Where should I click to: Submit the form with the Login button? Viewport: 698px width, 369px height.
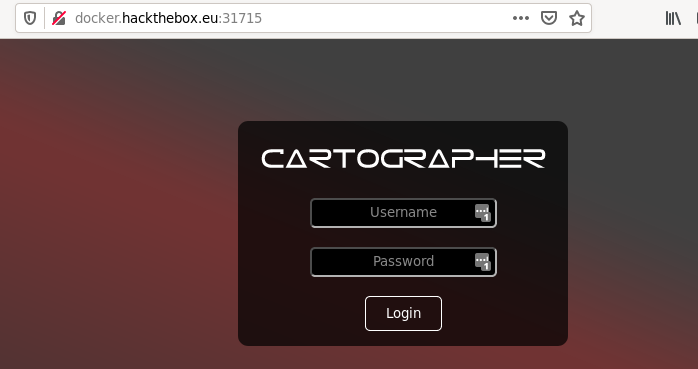coord(403,313)
